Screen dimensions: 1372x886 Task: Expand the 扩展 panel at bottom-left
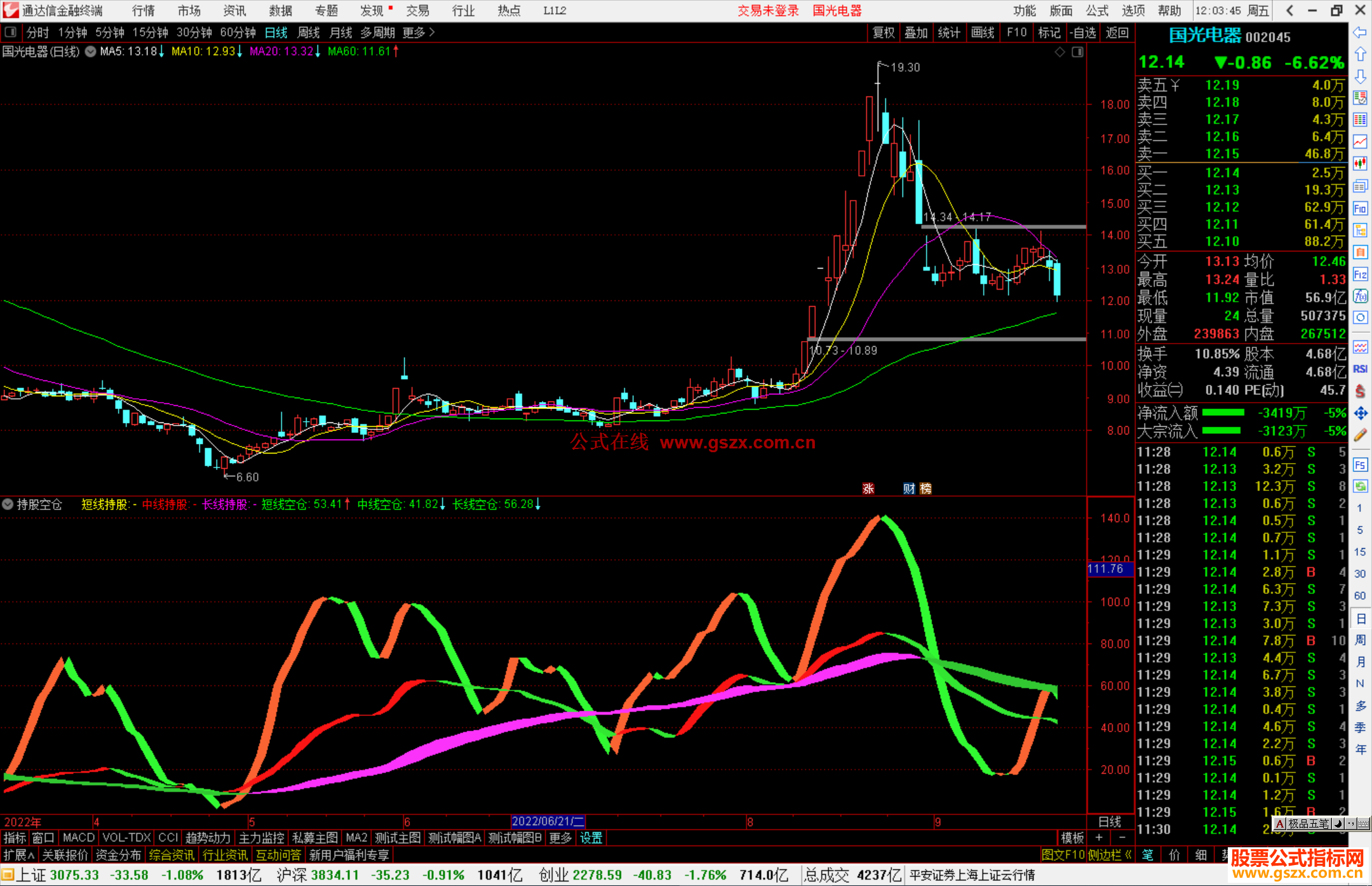(x=19, y=855)
